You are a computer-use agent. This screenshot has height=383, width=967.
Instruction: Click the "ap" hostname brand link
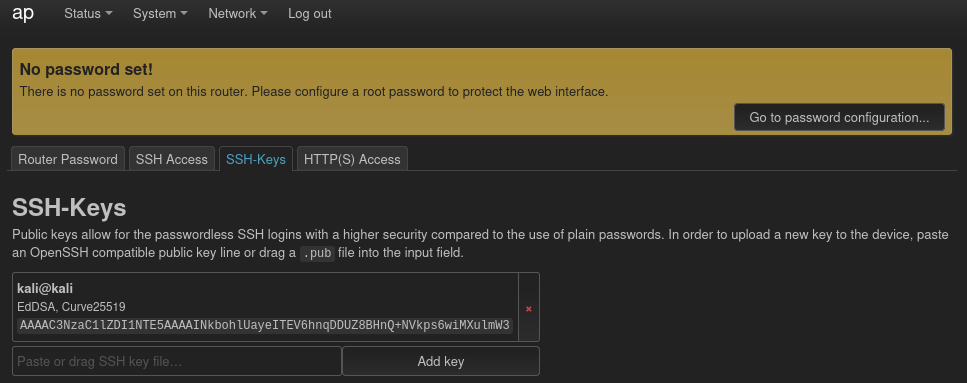click(23, 14)
